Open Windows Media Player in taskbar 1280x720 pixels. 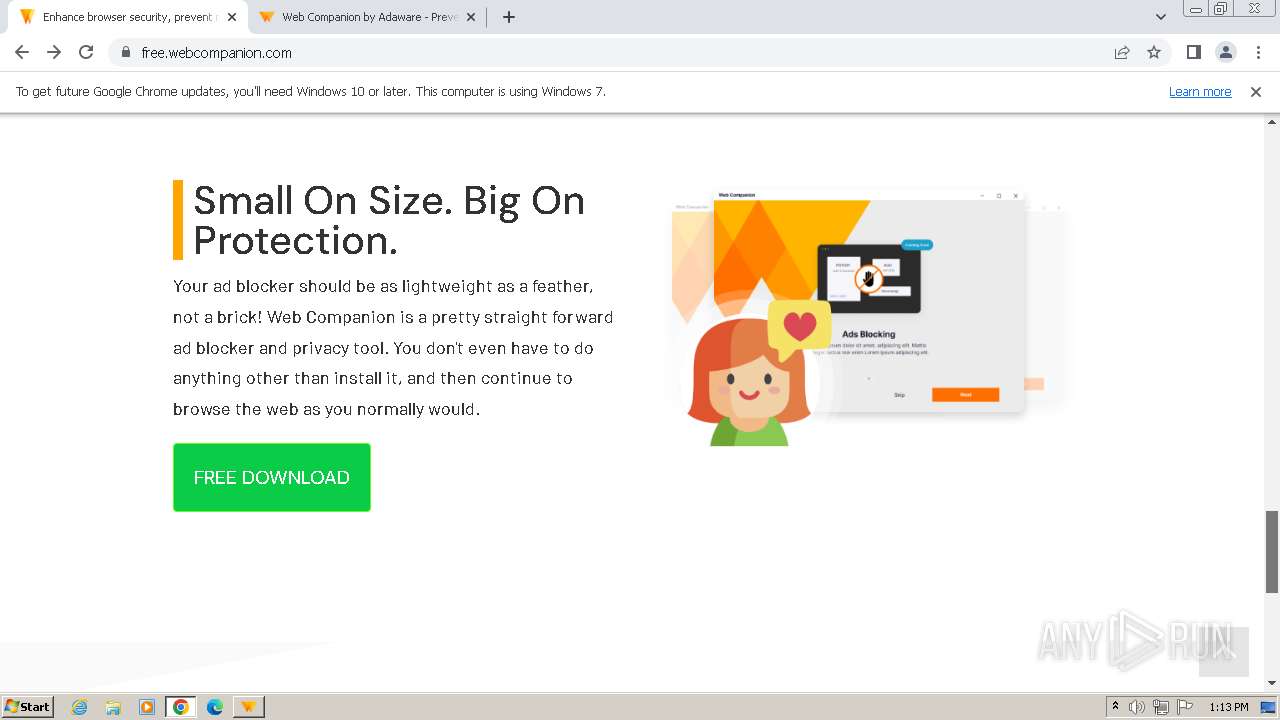[147, 707]
